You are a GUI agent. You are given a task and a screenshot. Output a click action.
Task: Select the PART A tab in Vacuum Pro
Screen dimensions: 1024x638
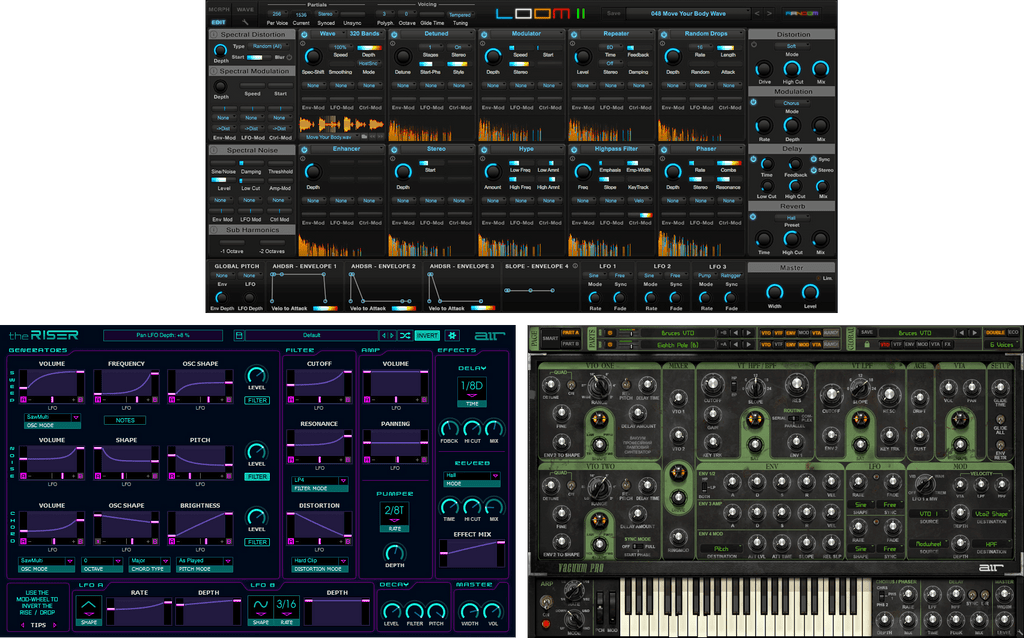click(570, 333)
